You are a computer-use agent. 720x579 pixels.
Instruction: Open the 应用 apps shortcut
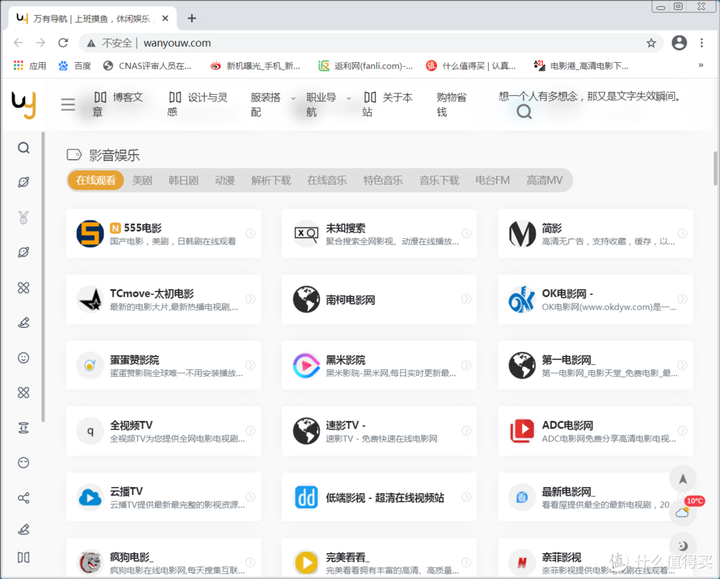[30, 66]
